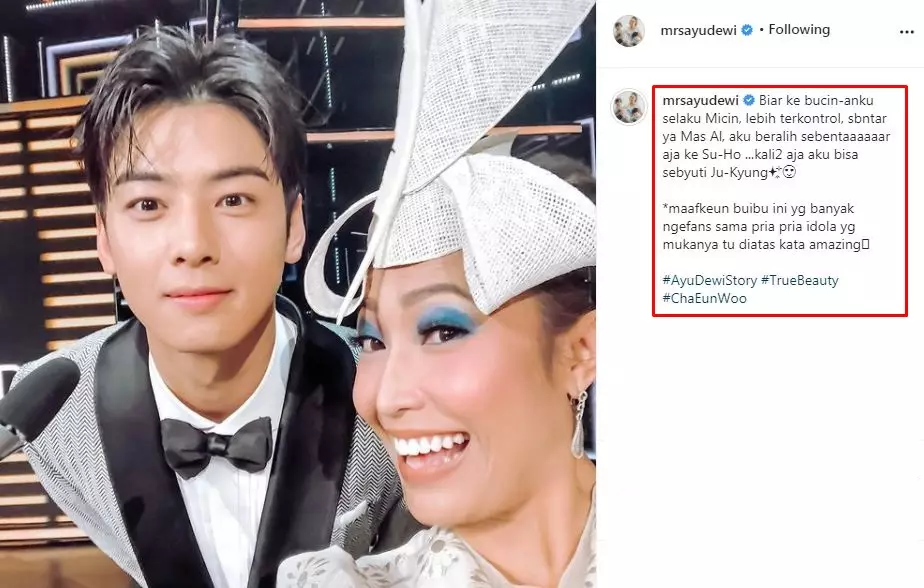The height and width of the screenshot is (588, 924).
Task: Click the verified badge beside header username
Action: (x=747, y=30)
